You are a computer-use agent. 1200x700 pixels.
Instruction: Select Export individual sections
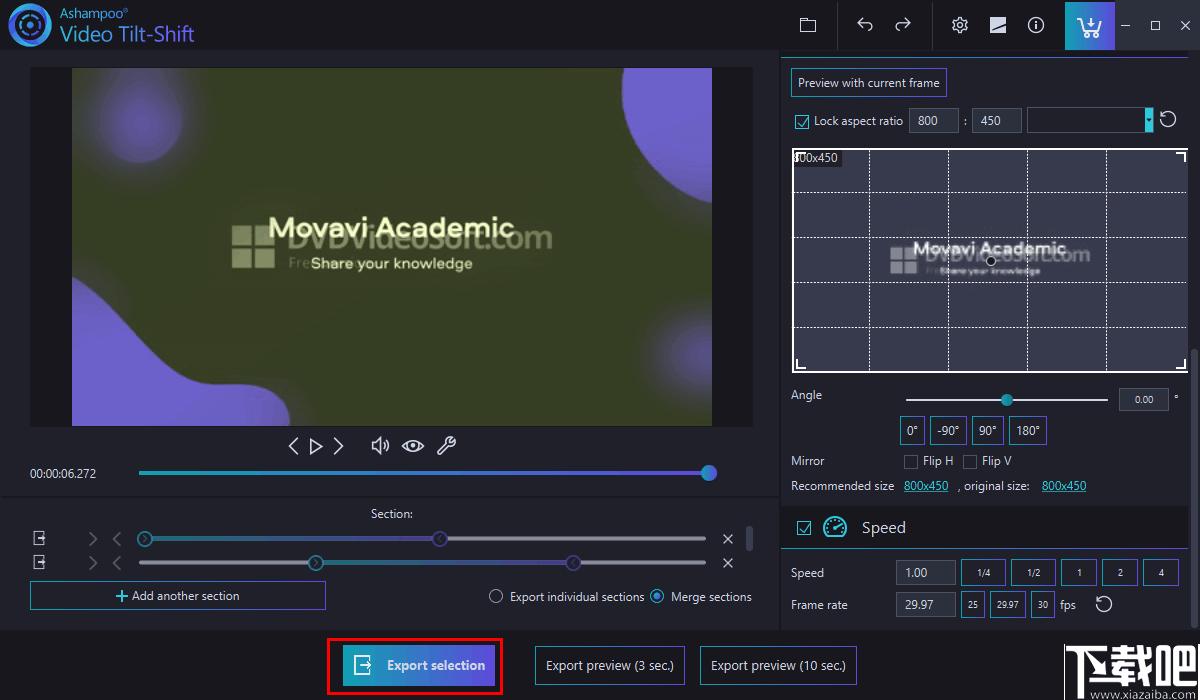496,596
